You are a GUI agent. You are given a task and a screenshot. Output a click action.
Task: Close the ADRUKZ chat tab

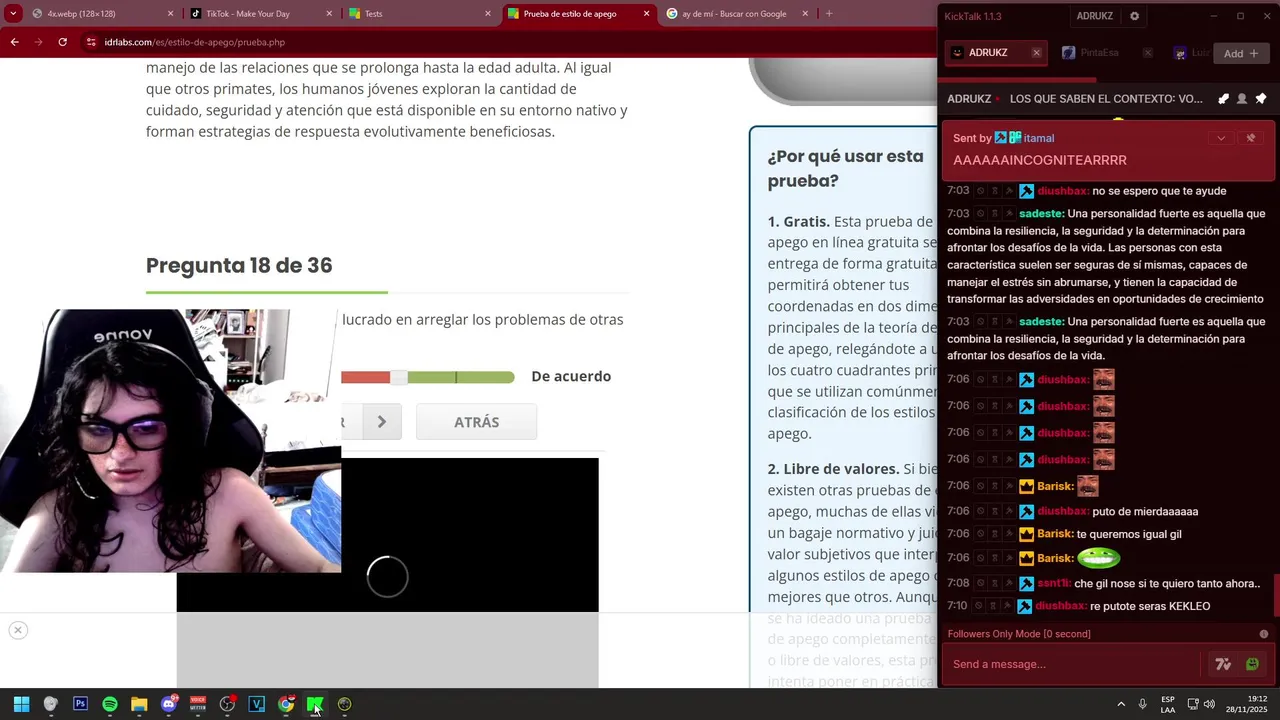point(1036,53)
